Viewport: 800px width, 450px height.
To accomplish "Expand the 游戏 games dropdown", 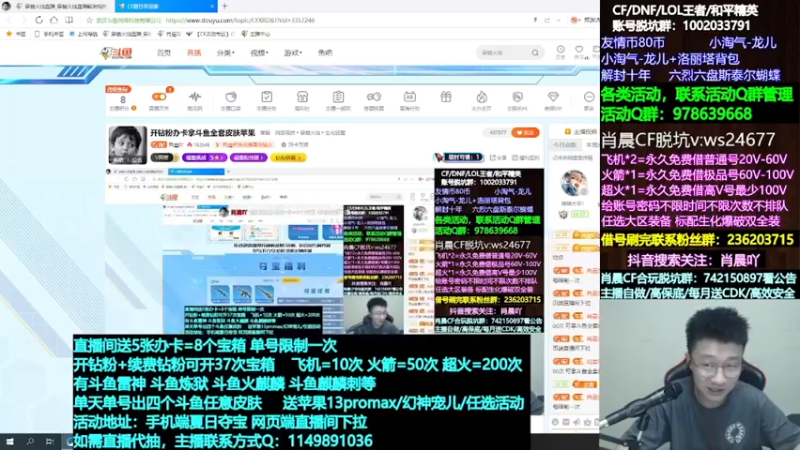I will click(293, 53).
